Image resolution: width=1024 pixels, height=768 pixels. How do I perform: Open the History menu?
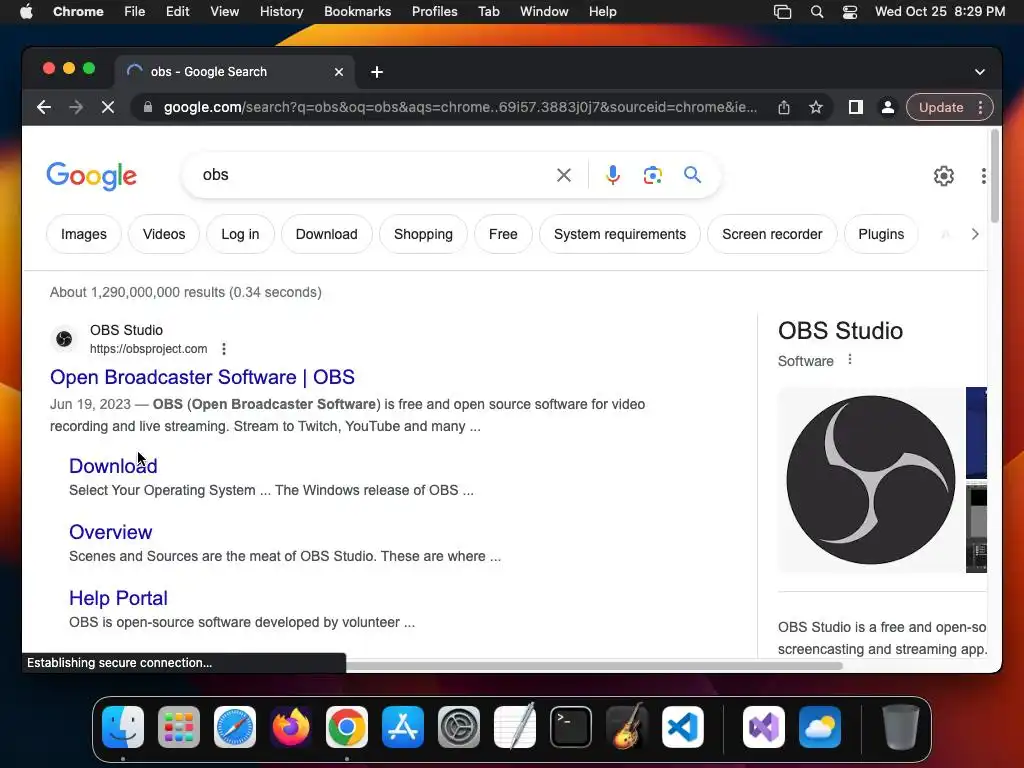click(x=281, y=12)
